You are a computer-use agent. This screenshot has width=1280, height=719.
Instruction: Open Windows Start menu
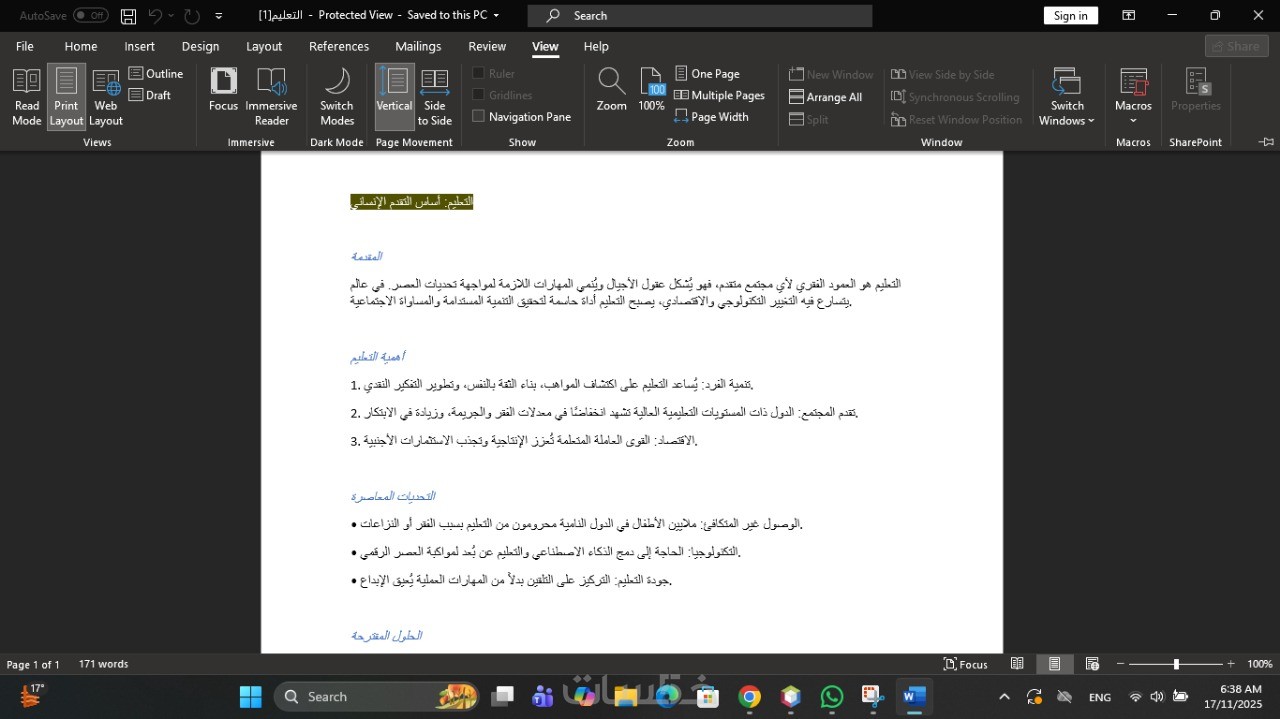(250, 696)
